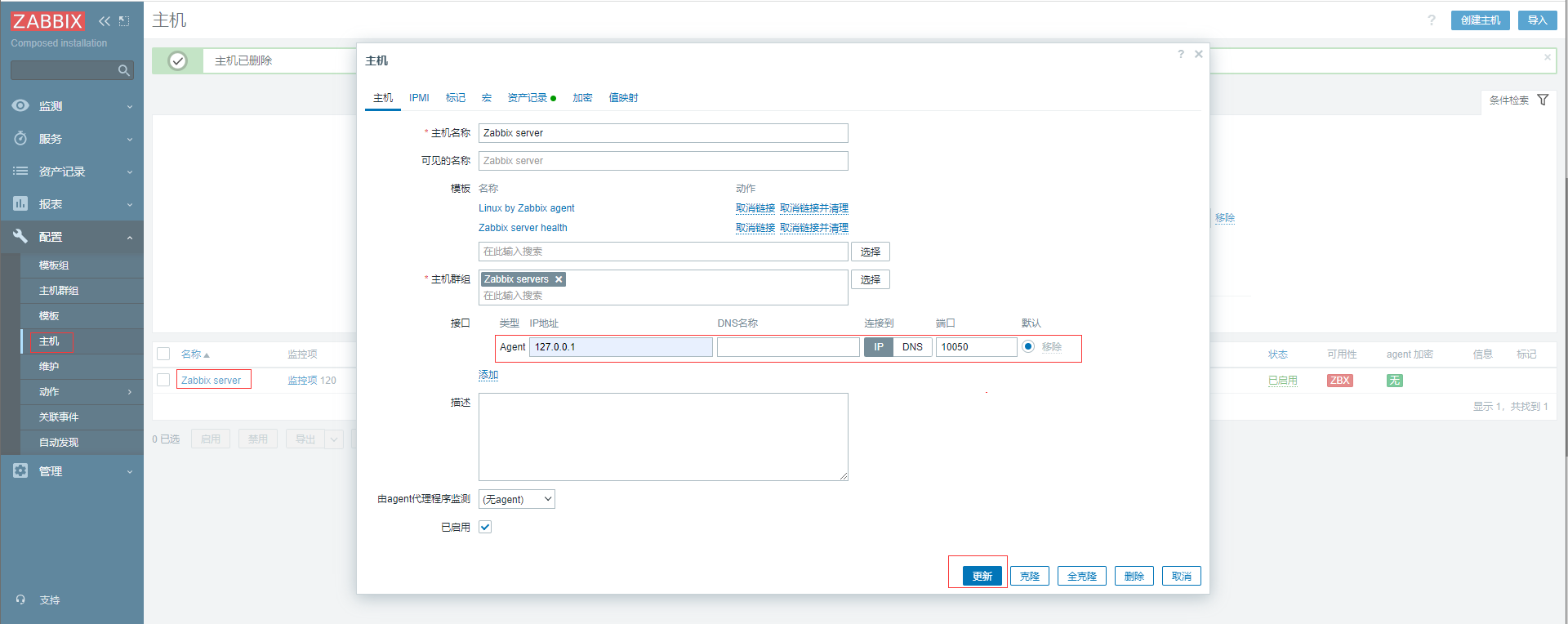1568x624 pixels.
Task: Switch to the 标记 tags tab
Action: click(x=456, y=98)
